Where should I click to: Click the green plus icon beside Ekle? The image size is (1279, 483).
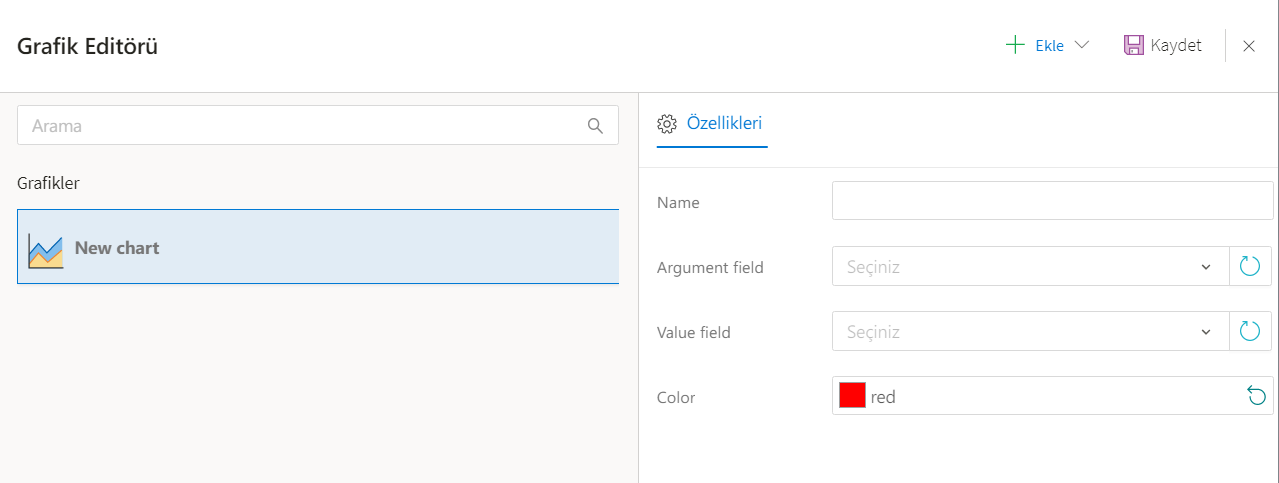click(1015, 45)
